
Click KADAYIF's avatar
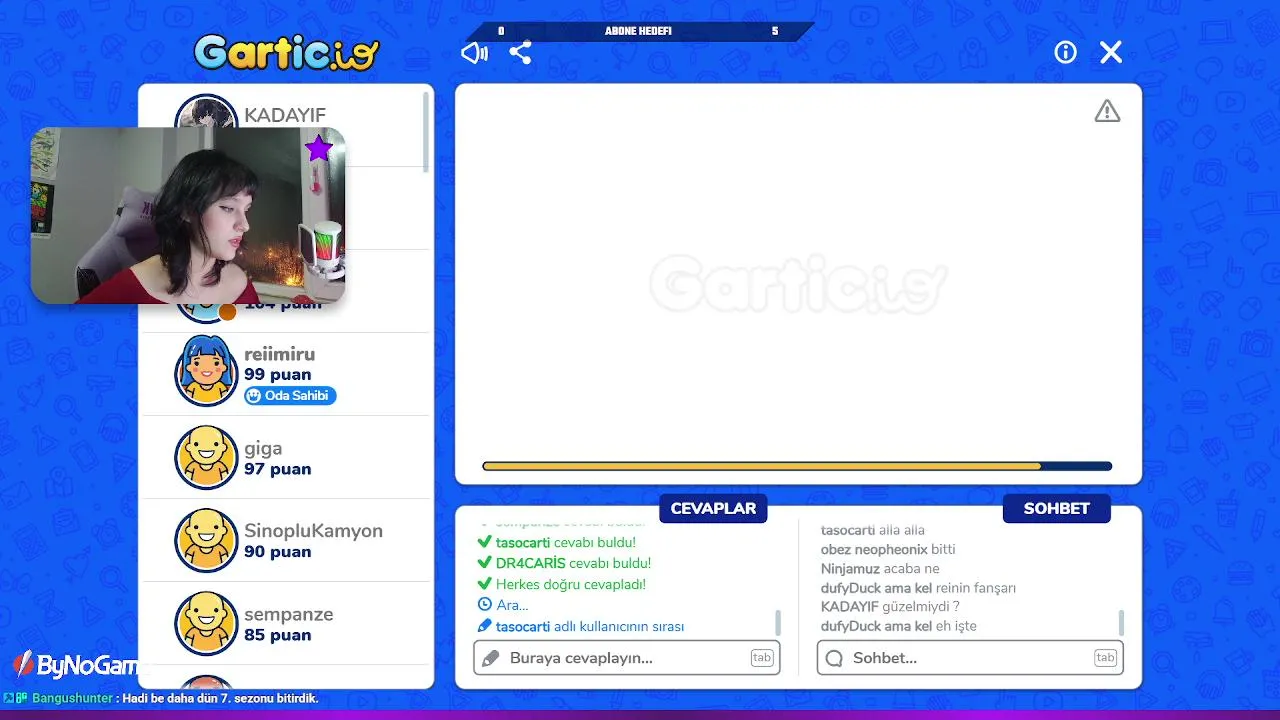tap(207, 113)
